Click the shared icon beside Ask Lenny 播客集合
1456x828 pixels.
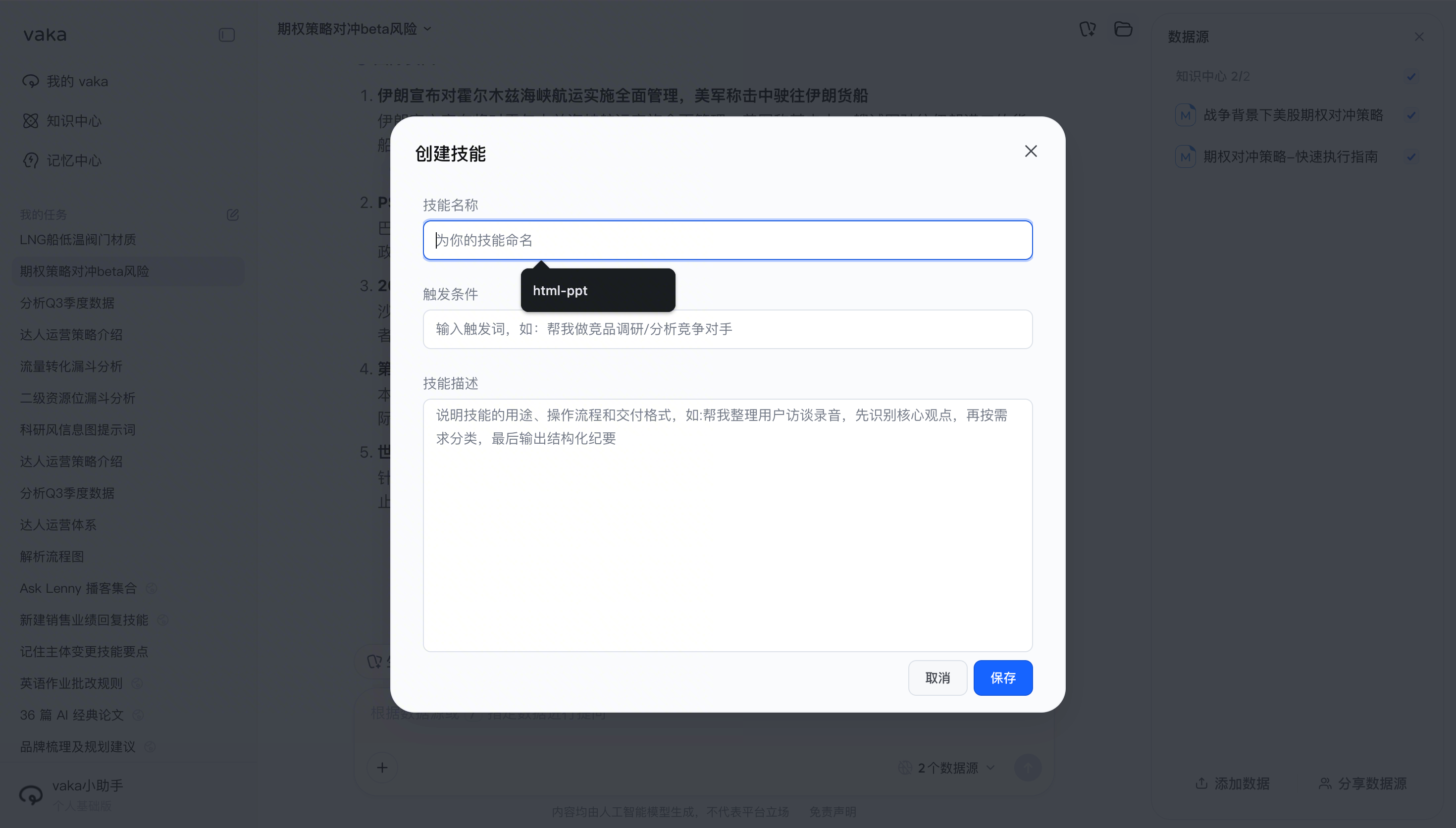(151, 589)
